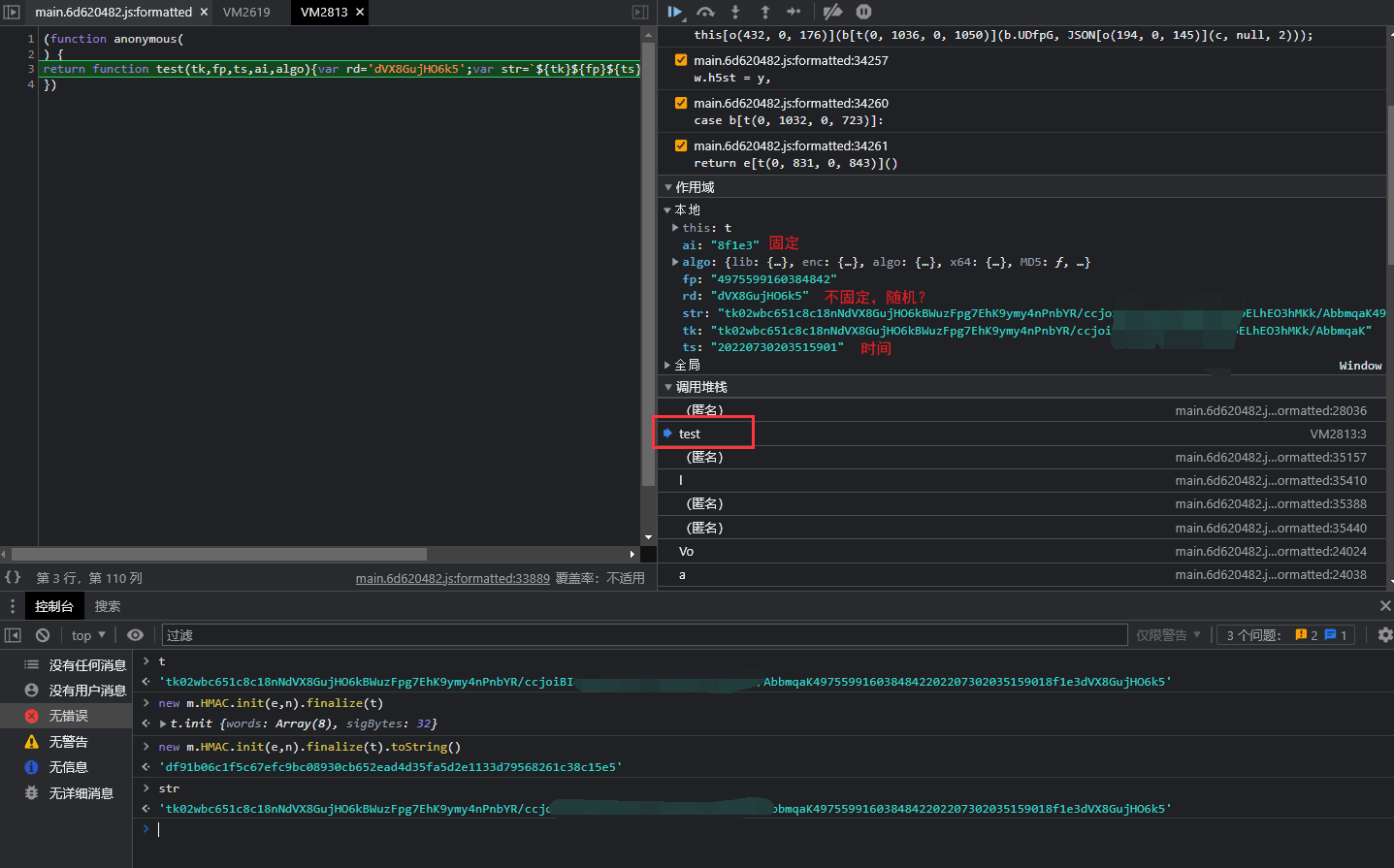1394x868 pixels.
Task: Resume script execution in the debugger
Action: [675, 12]
